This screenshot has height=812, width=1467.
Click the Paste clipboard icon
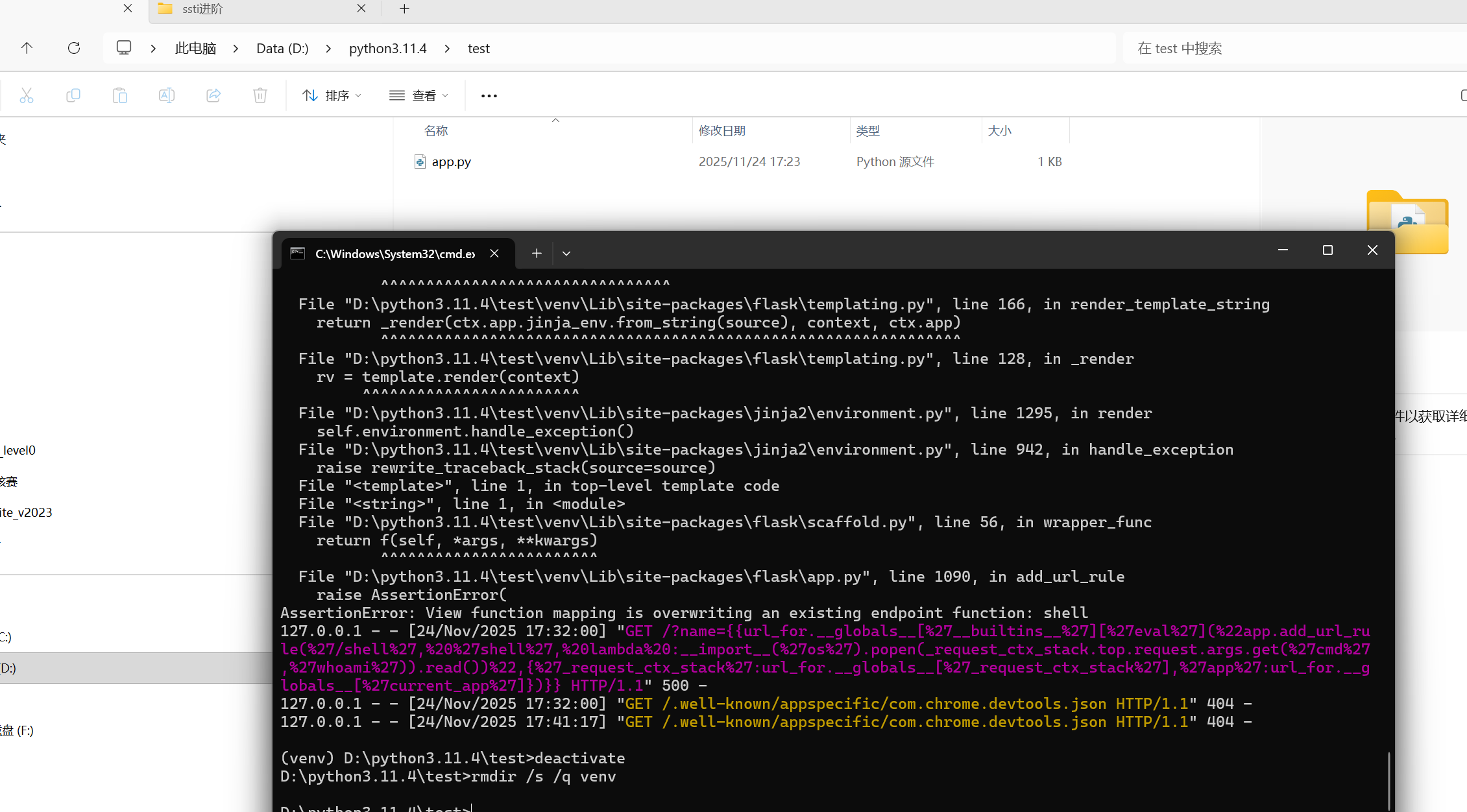pos(120,96)
